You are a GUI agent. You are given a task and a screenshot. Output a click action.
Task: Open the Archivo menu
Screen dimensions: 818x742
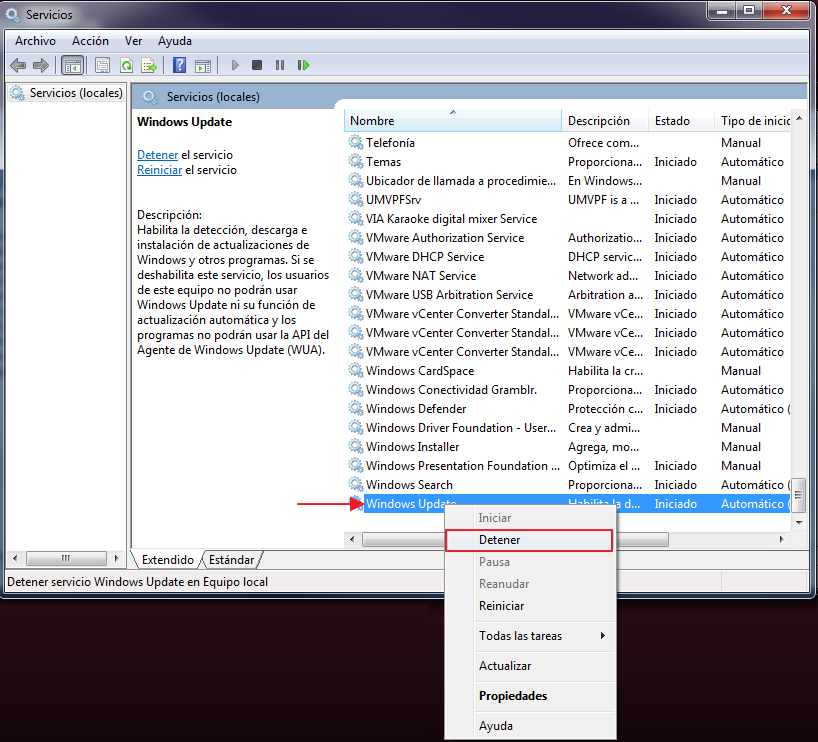(x=35, y=41)
